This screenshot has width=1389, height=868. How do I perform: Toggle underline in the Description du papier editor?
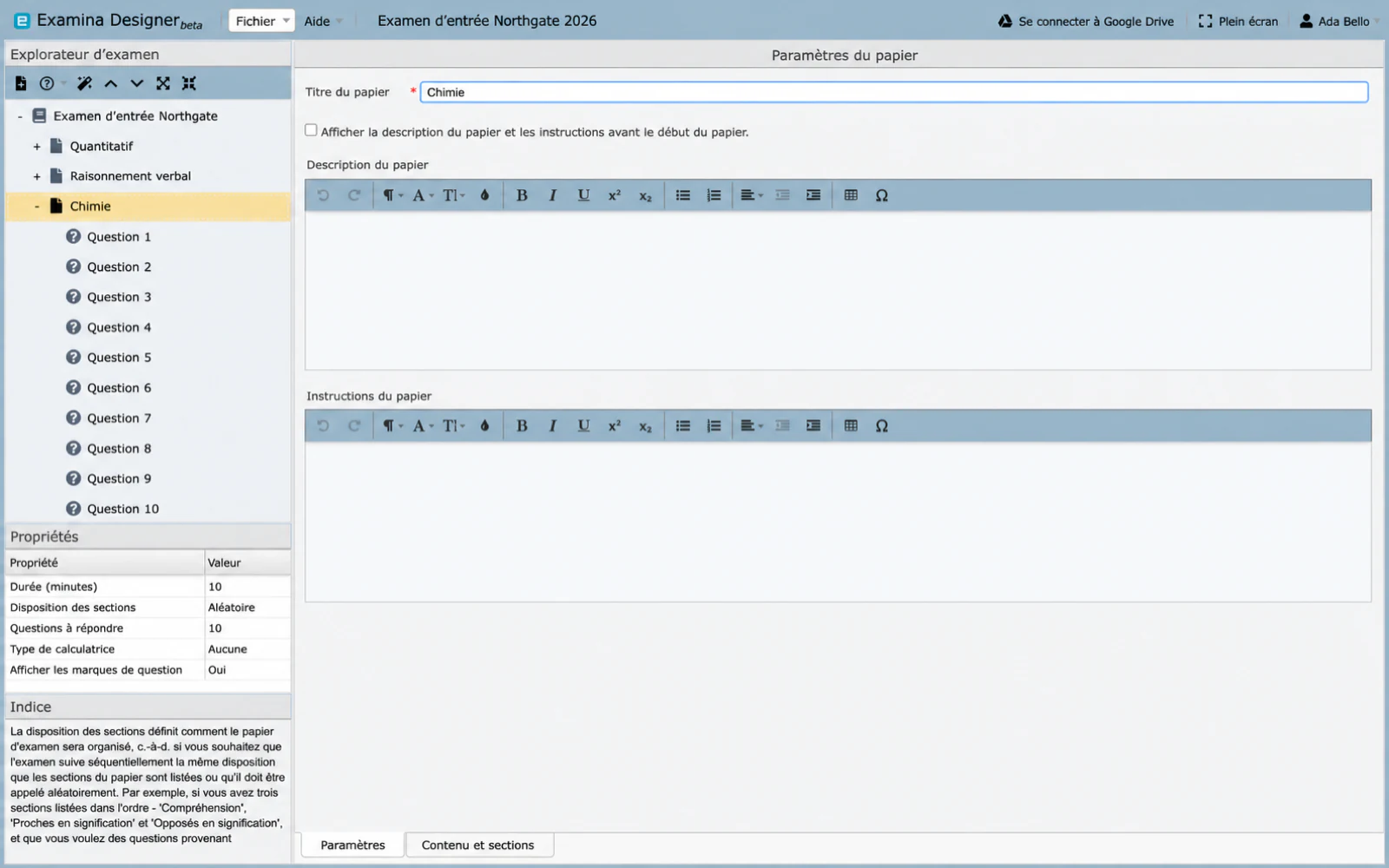tap(583, 195)
